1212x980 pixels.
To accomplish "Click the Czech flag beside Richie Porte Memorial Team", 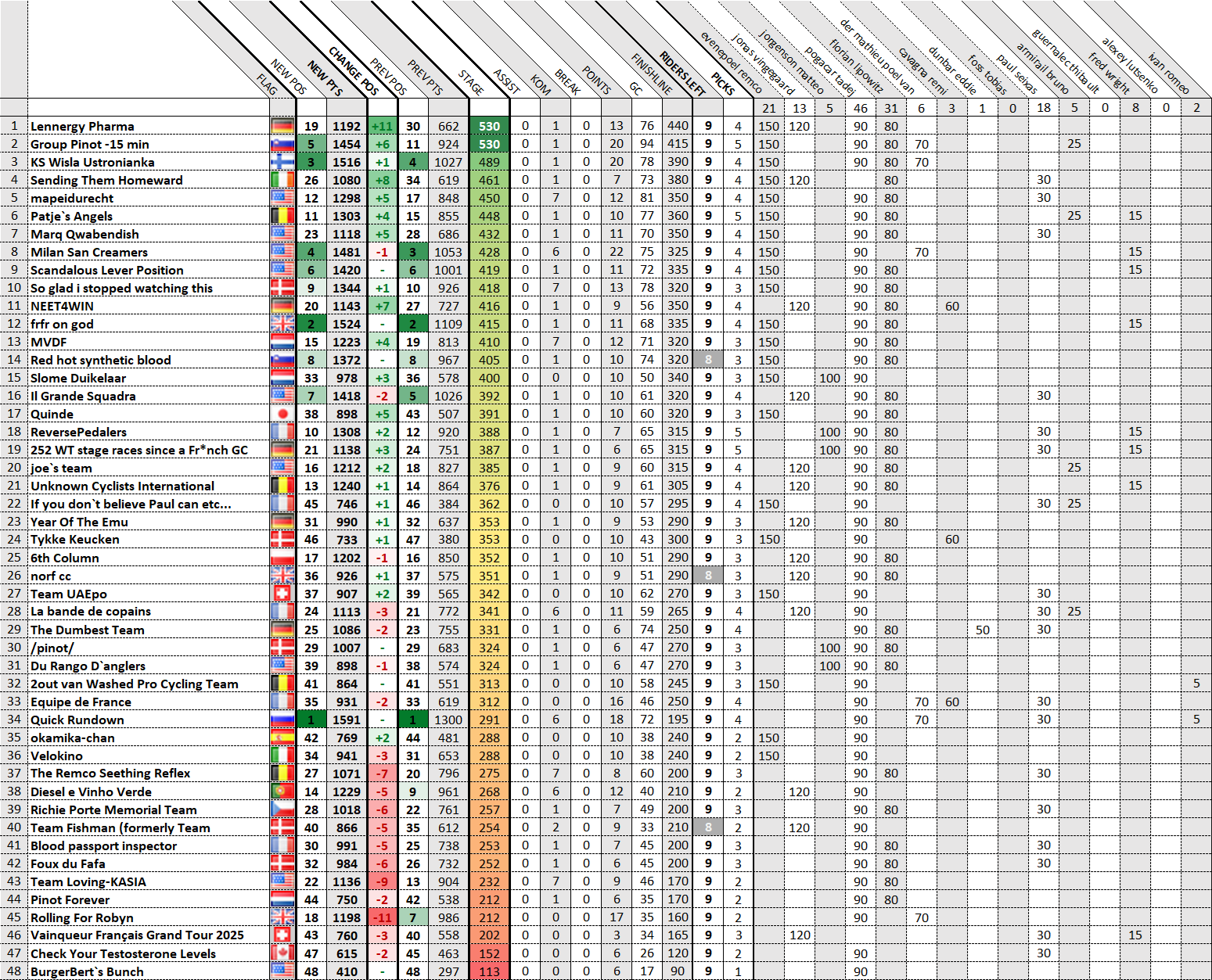I will [282, 809].
